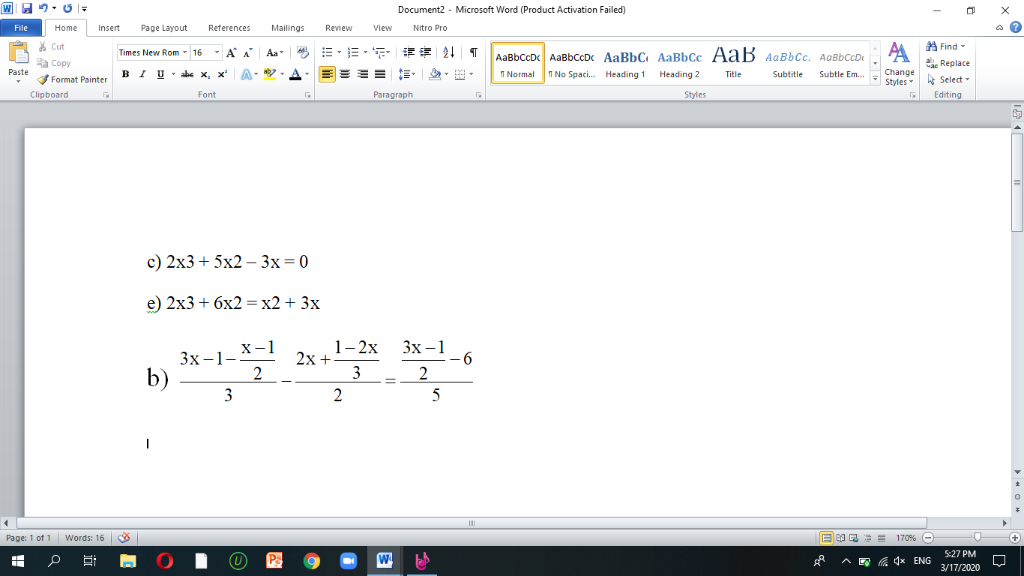The image size is (1024, 576).
Task: Click the proofing errors status icon
Action: [x=124, y=537]
